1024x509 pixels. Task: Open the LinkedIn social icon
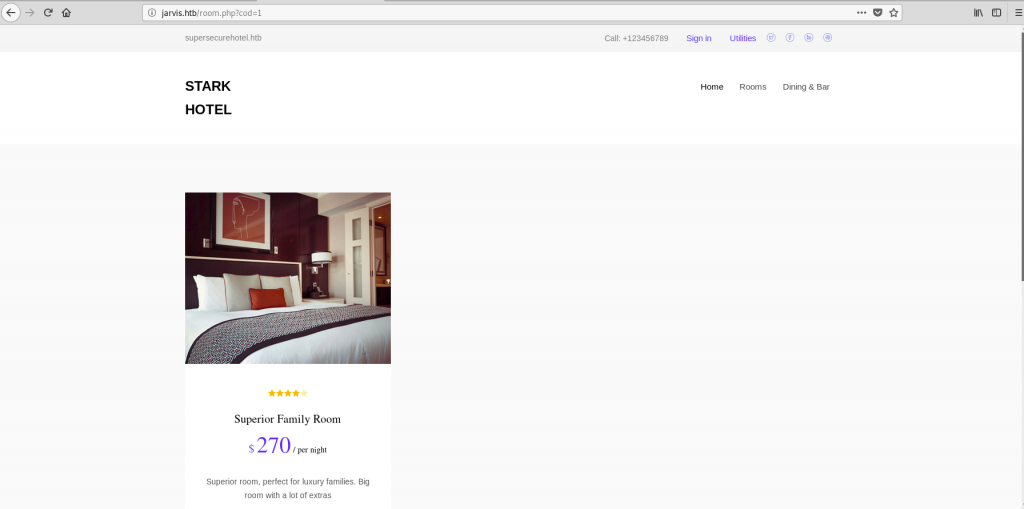pos(808,38)
